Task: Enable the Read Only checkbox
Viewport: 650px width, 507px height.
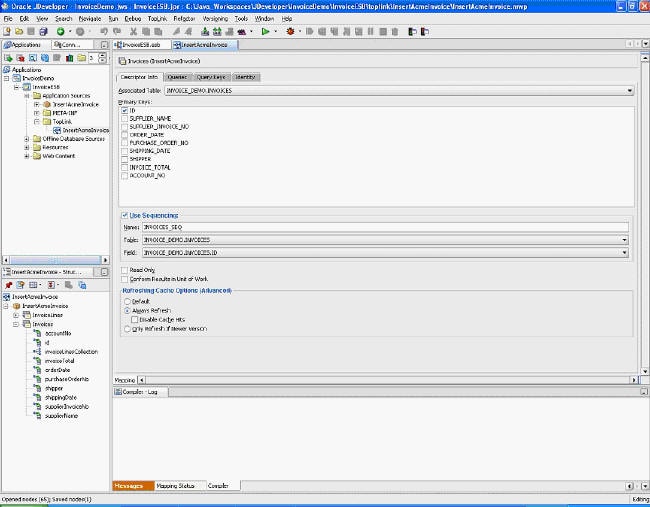Action: (125, 270)
